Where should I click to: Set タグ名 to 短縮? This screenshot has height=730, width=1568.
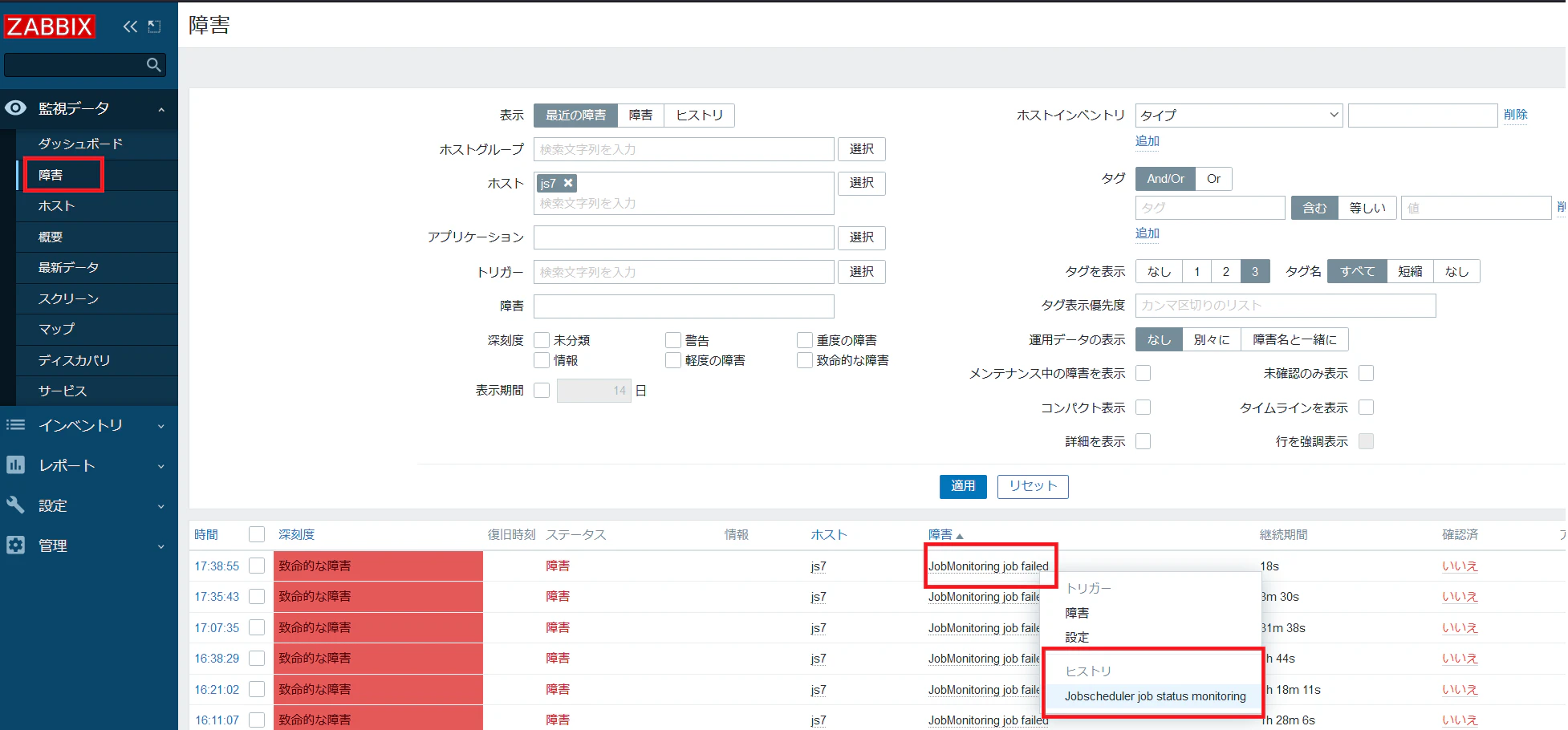click(x=1410, y=271)
